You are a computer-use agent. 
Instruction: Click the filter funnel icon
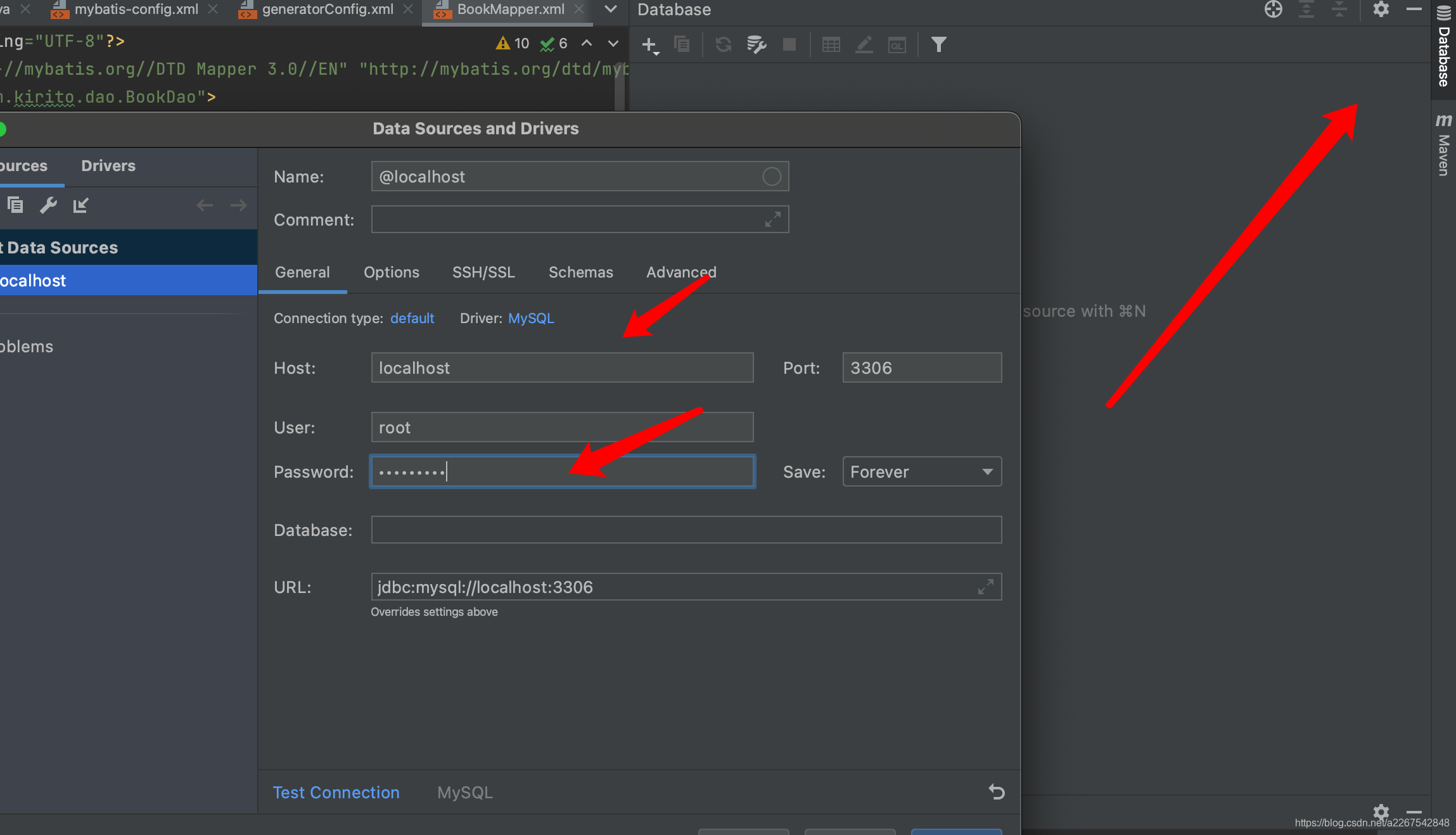click(x=938, y=44)
